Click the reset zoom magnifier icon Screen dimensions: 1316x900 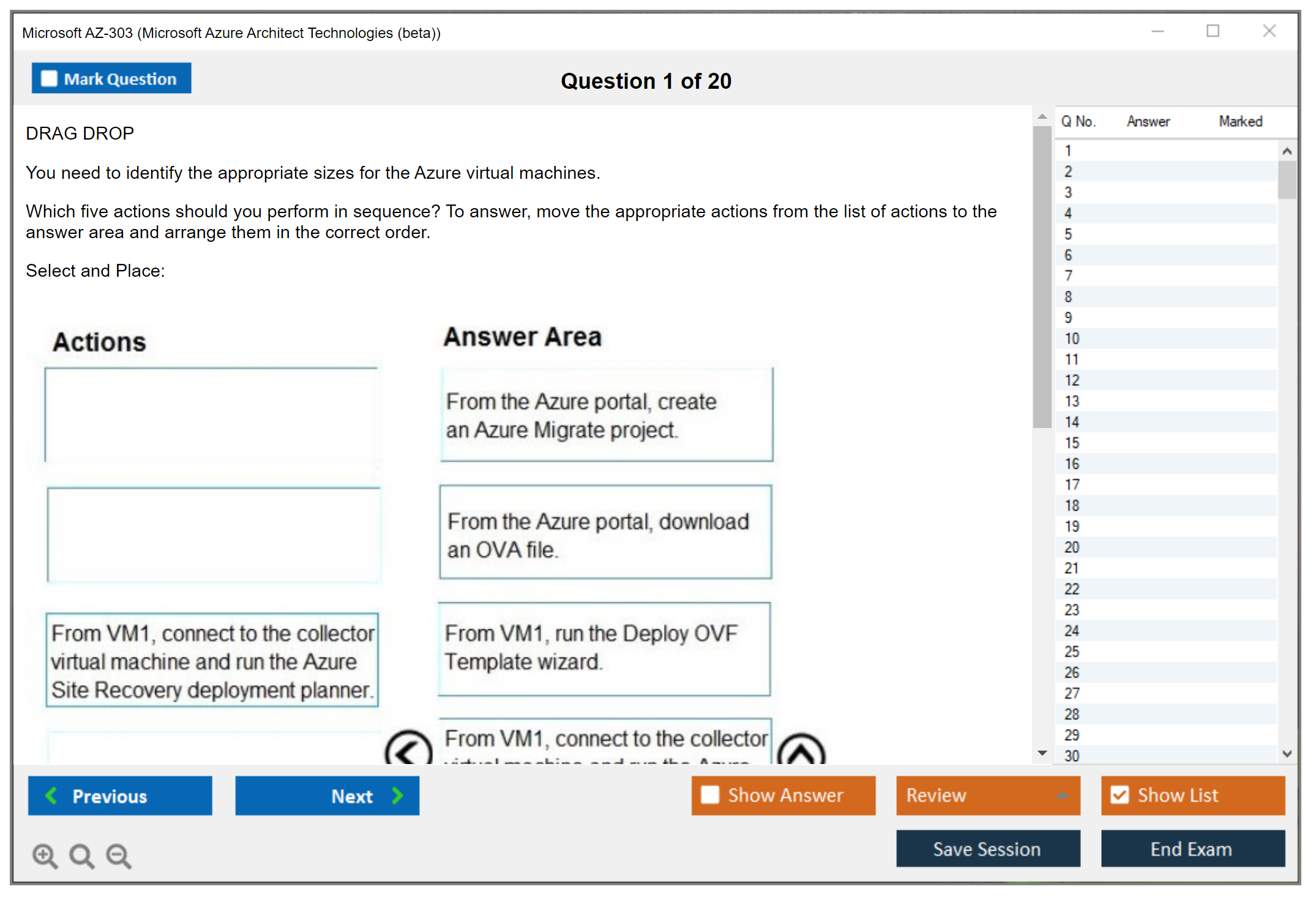pyautogui.click(x=81, y=855)
